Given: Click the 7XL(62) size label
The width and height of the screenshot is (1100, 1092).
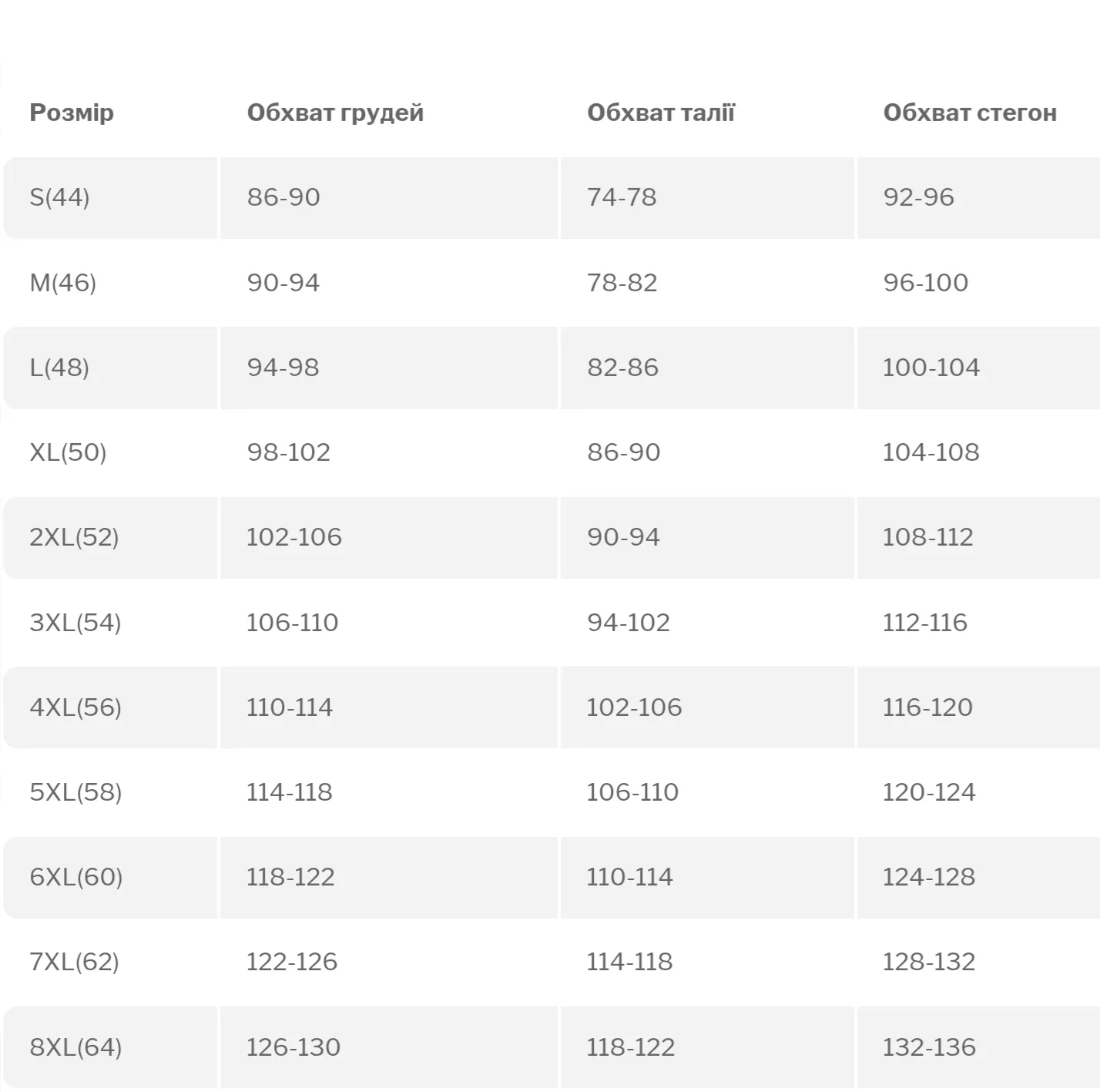Looking at the screenshot, I should tap(74, 962).
